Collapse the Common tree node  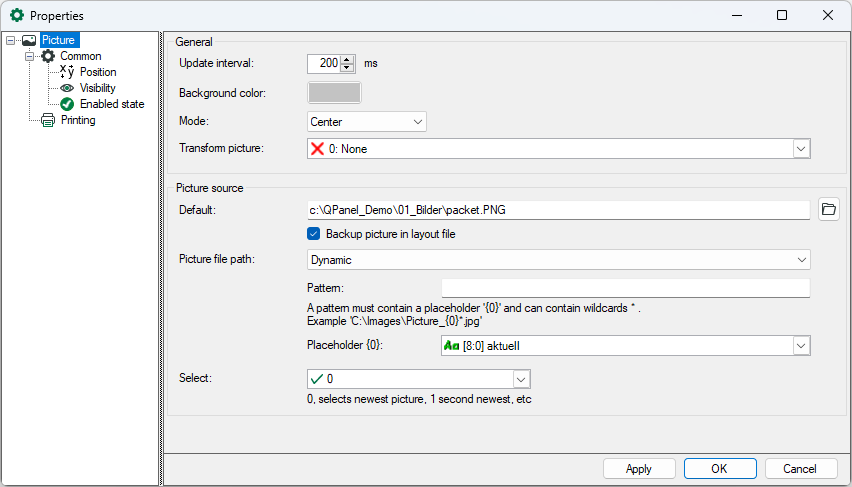pyautogui.click(x=30, y=56)
